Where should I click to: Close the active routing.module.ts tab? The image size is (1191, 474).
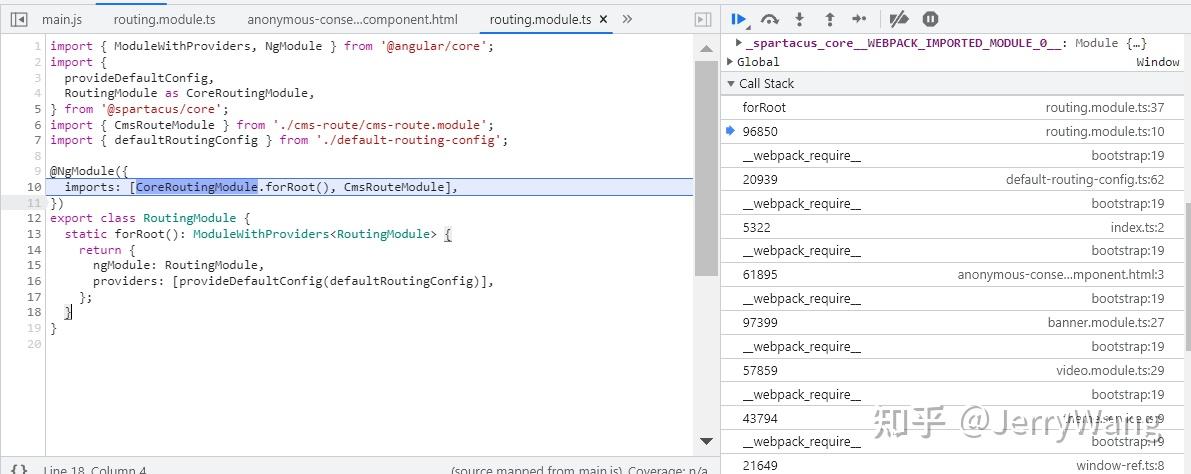point(604,21)
